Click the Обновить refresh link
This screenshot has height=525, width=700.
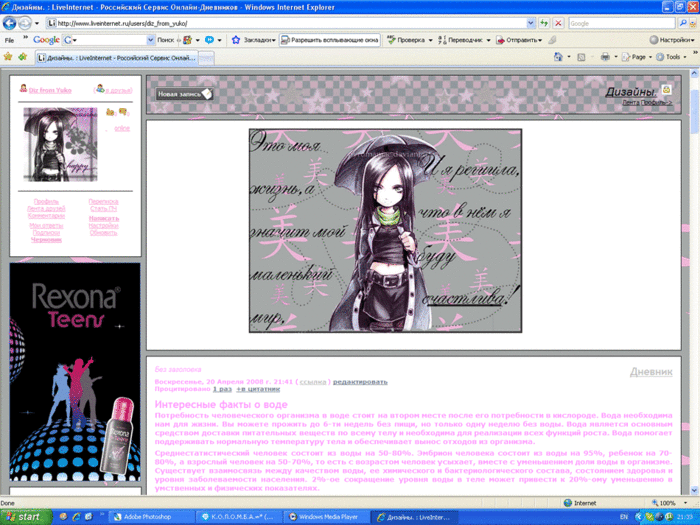pos(104,233)
